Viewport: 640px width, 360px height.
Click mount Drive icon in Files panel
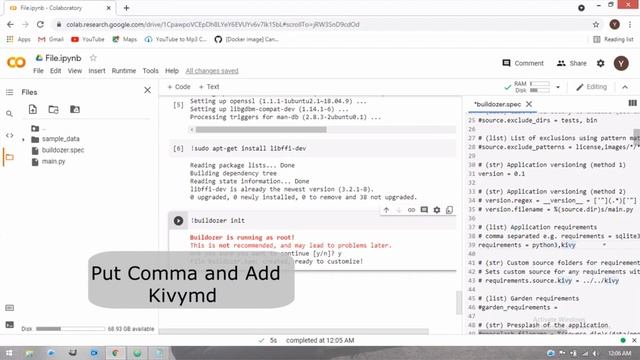75,109
